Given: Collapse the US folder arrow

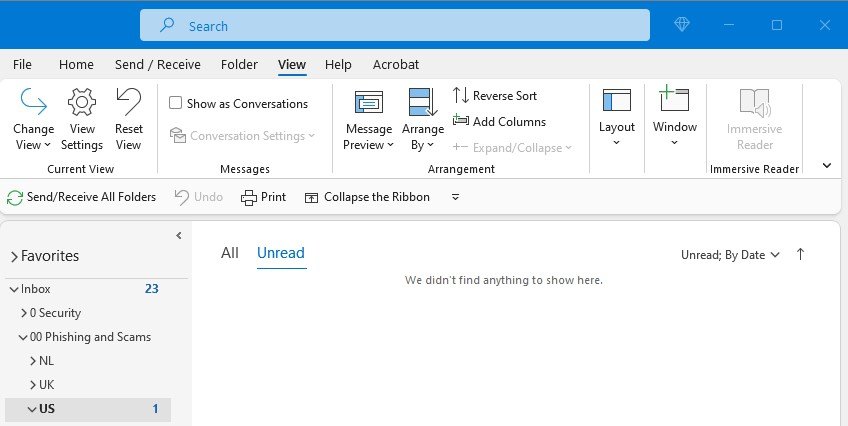Looking at the screenshot, I should click(32, 409).
